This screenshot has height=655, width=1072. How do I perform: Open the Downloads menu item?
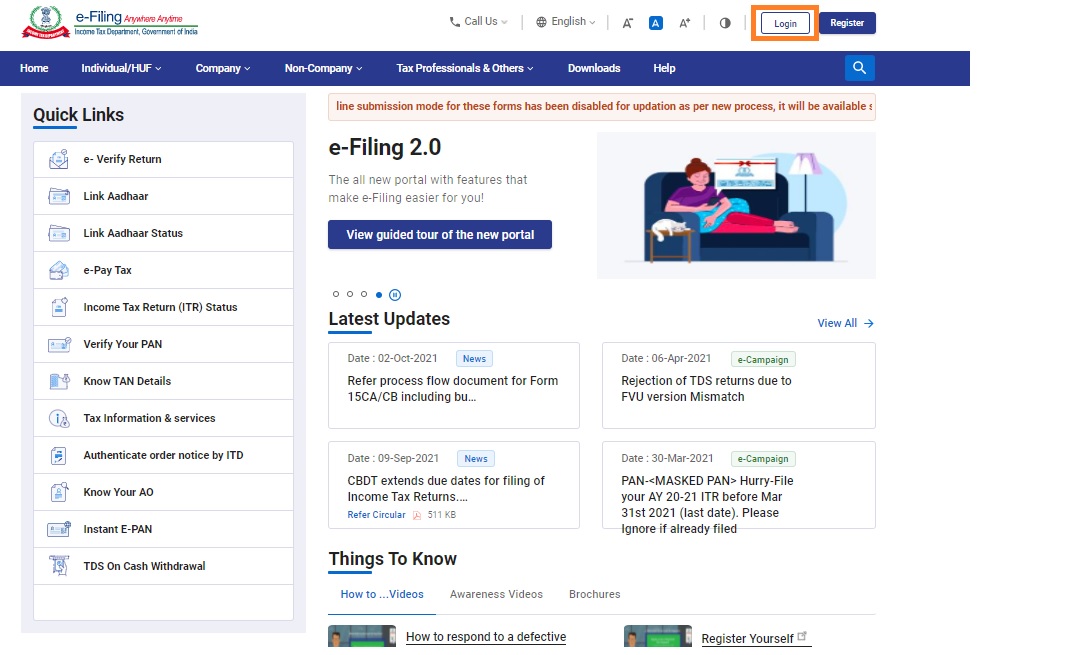point(594,68)
